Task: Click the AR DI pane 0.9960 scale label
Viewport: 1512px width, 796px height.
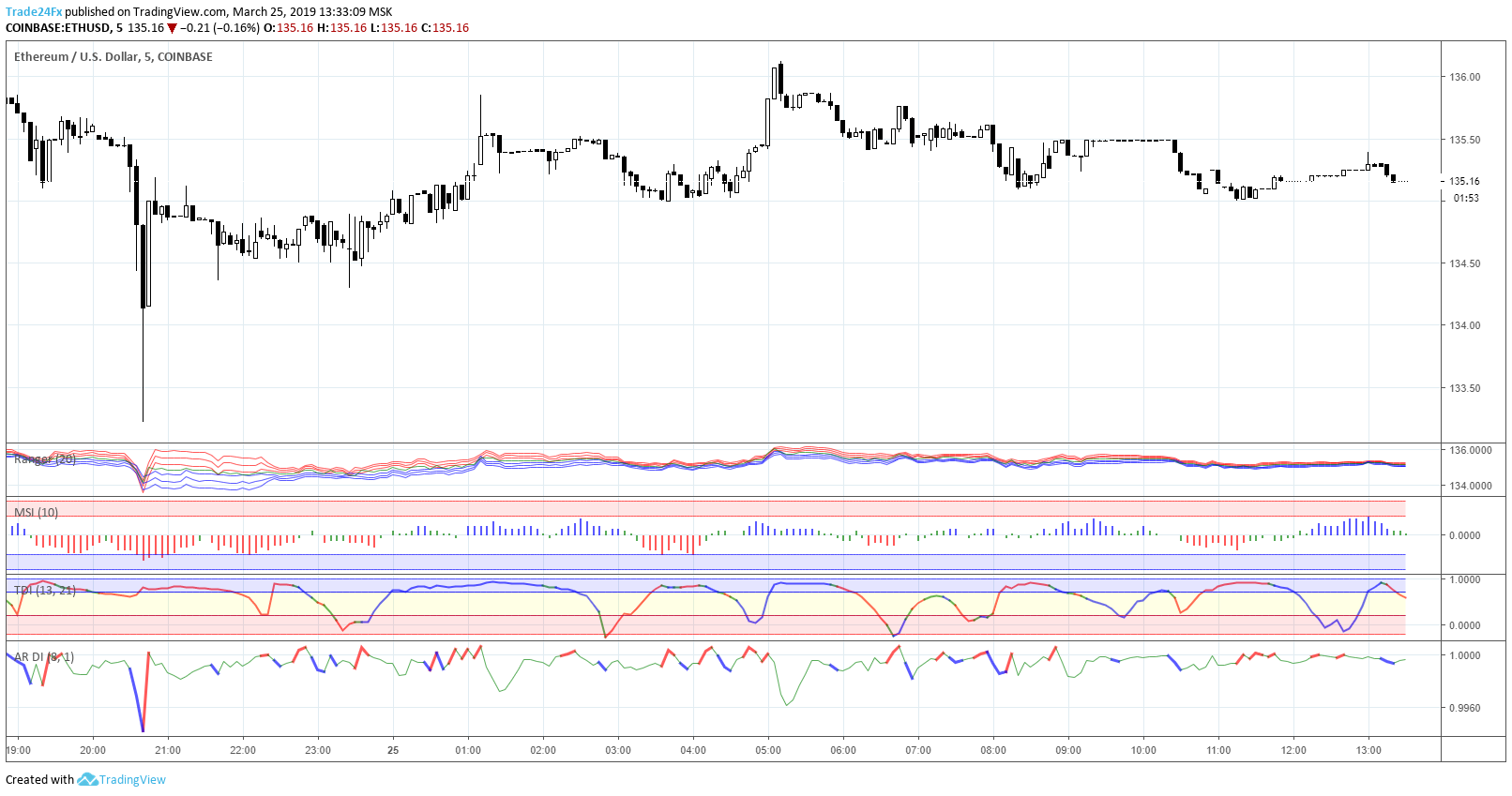Action: click(1465, 708)
